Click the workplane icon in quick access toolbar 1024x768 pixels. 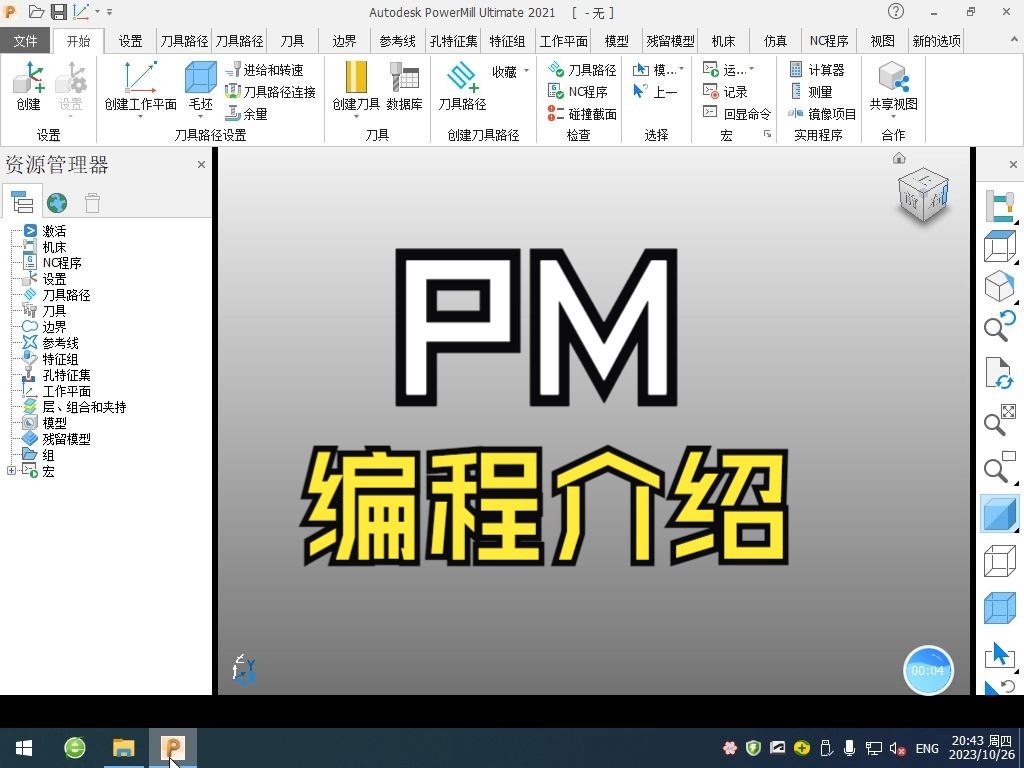81,12
